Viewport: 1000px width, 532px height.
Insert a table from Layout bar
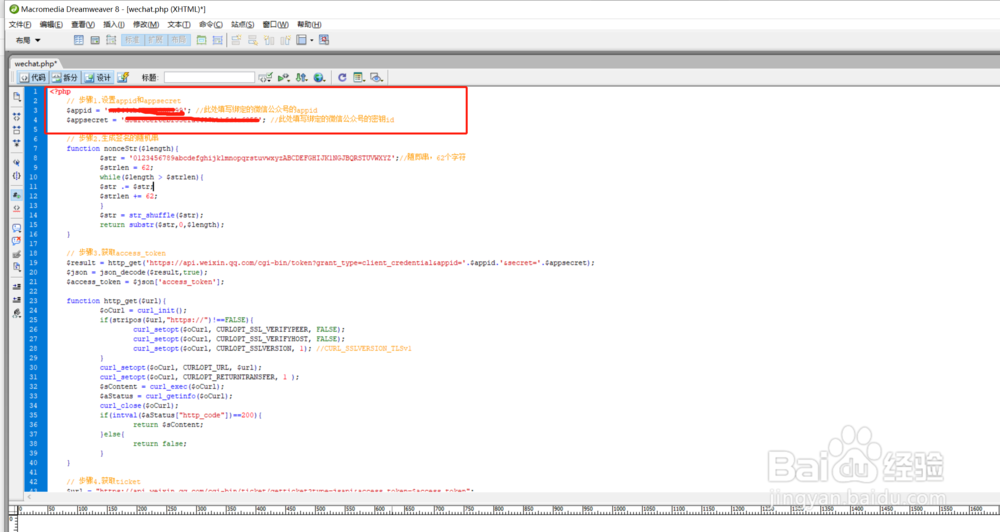(x=78, y=40)
